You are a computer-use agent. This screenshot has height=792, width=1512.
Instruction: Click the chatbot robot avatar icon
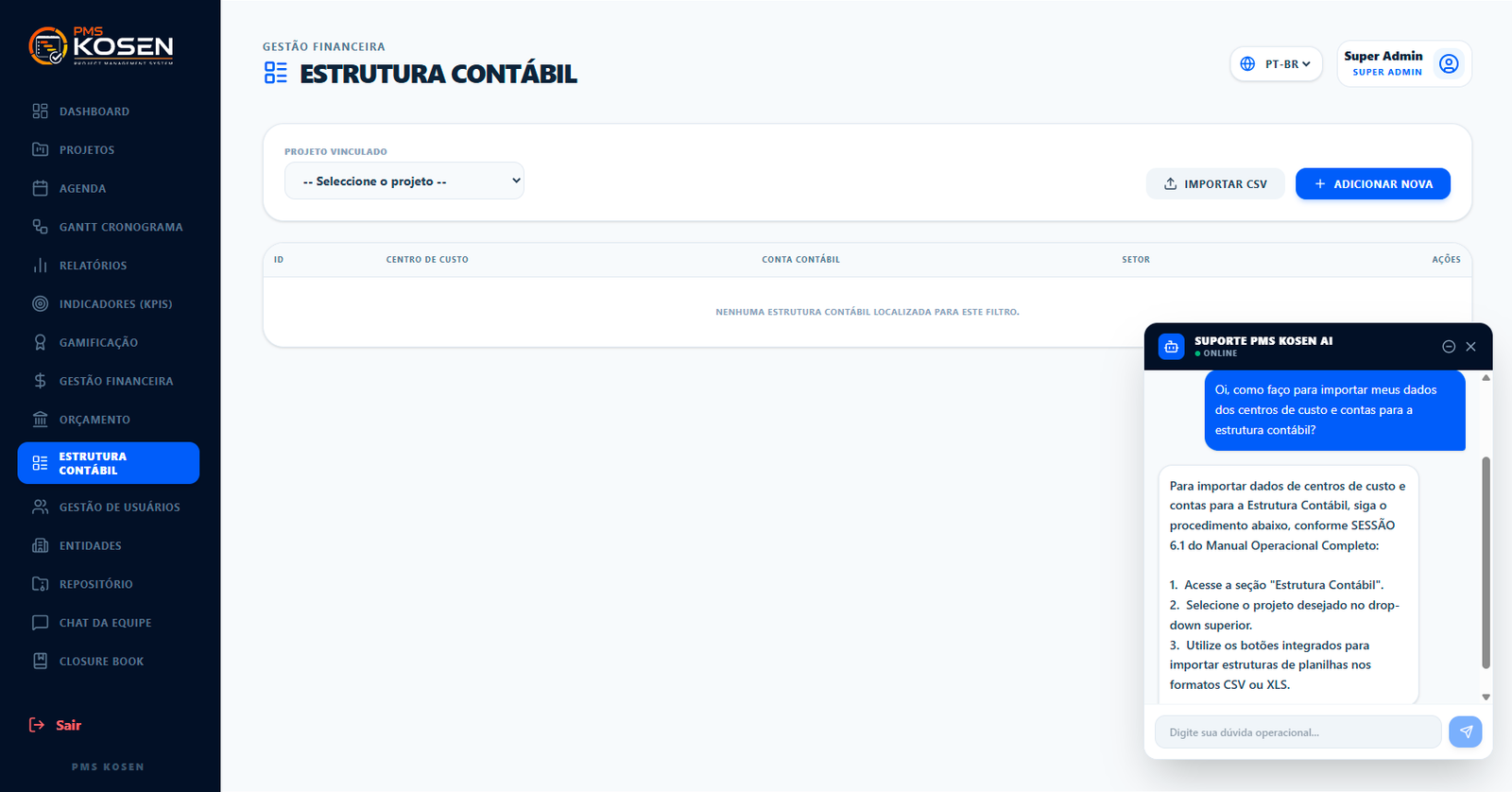click(1171, 347)
